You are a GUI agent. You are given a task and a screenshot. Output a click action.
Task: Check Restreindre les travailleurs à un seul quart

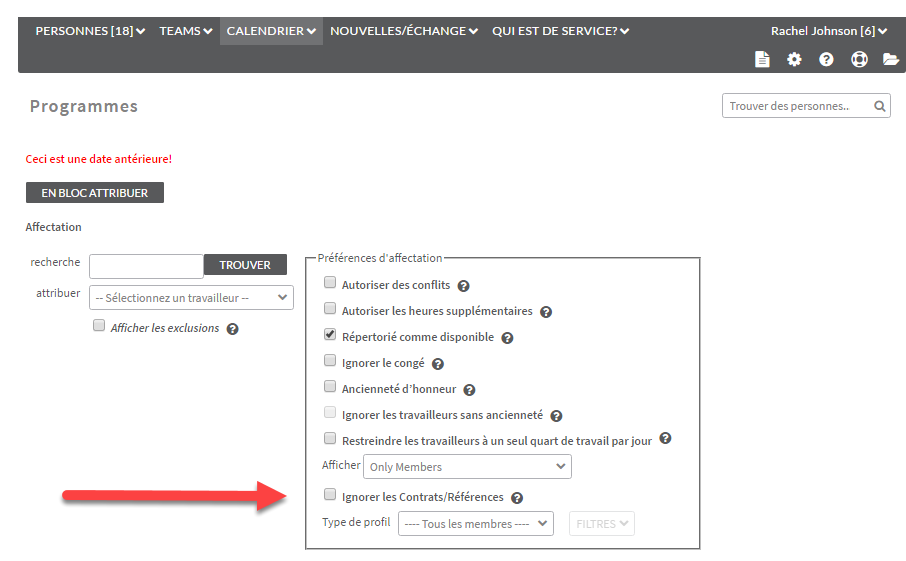(330, 438)
